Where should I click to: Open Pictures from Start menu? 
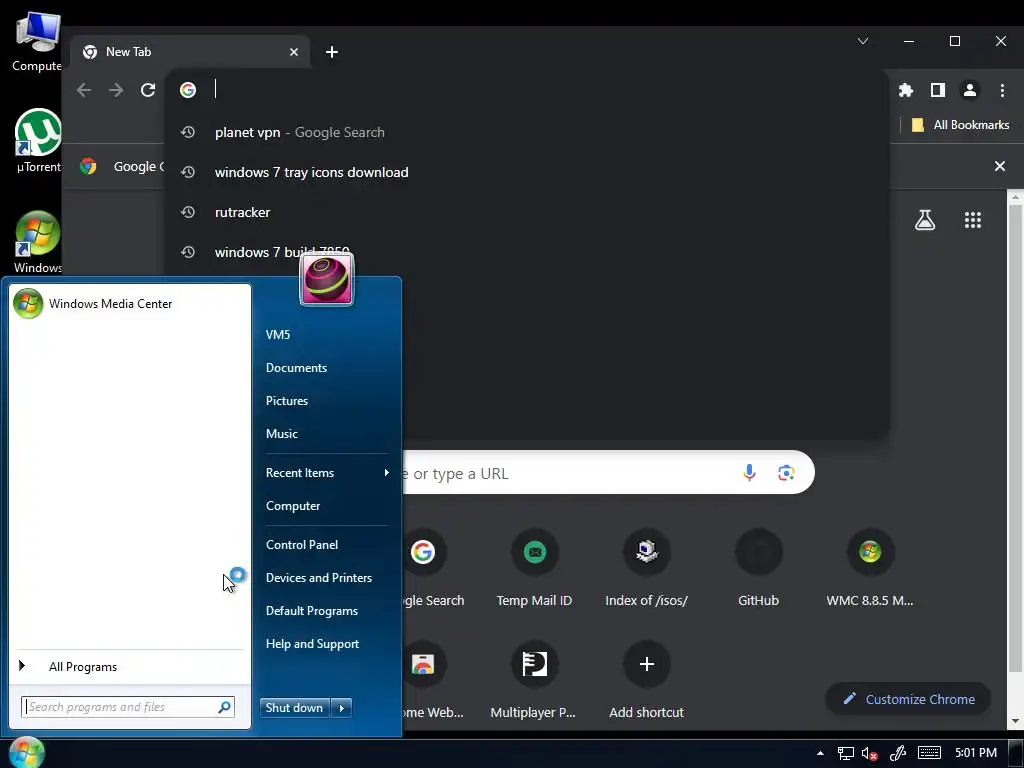[287, 400]
